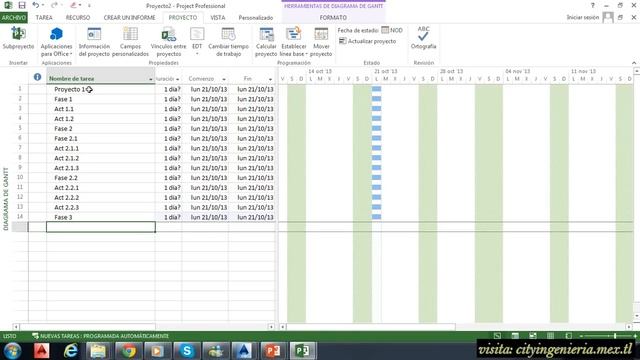Switch to the TAREA tab
640x360 pixels.
pyautogui.click(x=44, y=18)
